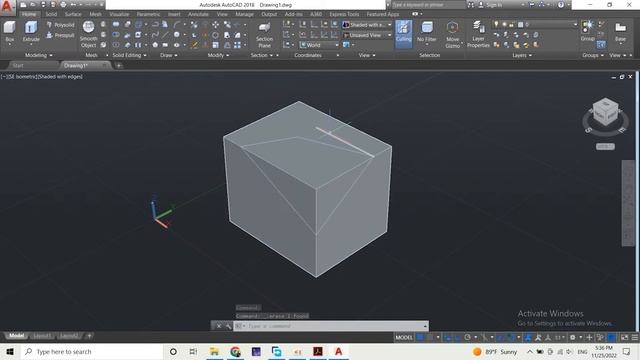640x360 pixels.
Task: Activate the Presspull tool
Action: pyautogui.click(x=61, y=36)
